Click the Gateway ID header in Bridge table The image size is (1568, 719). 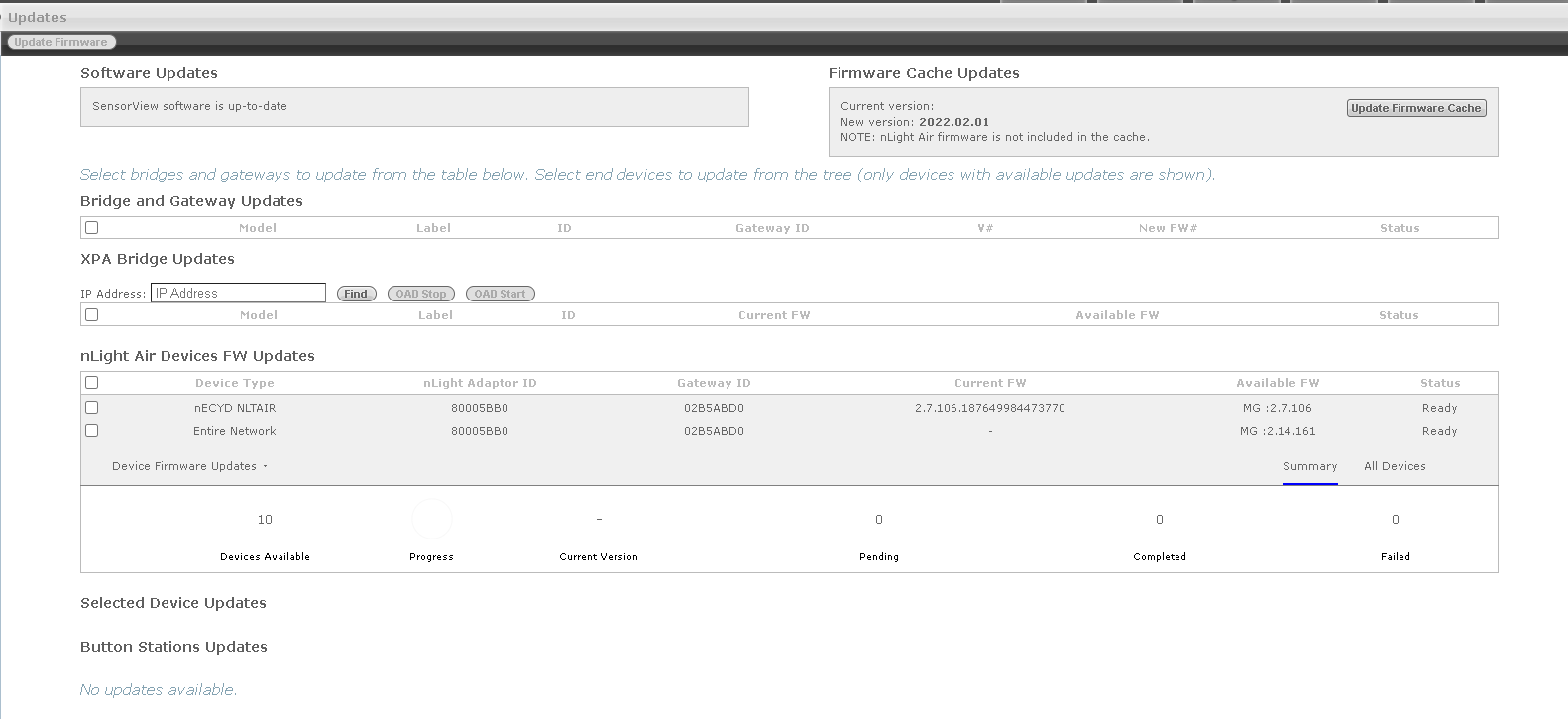[x=772, y=228]
